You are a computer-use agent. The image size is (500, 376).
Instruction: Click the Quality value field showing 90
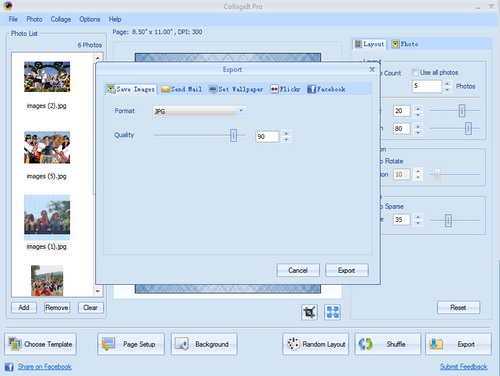coord(267,137)
